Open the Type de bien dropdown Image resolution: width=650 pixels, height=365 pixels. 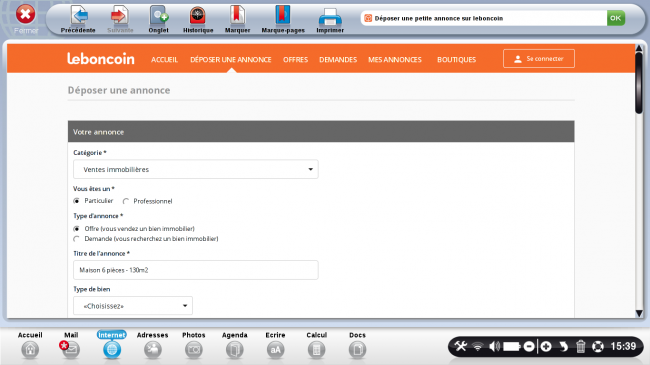pyautogui.click(x=133, y=306)
